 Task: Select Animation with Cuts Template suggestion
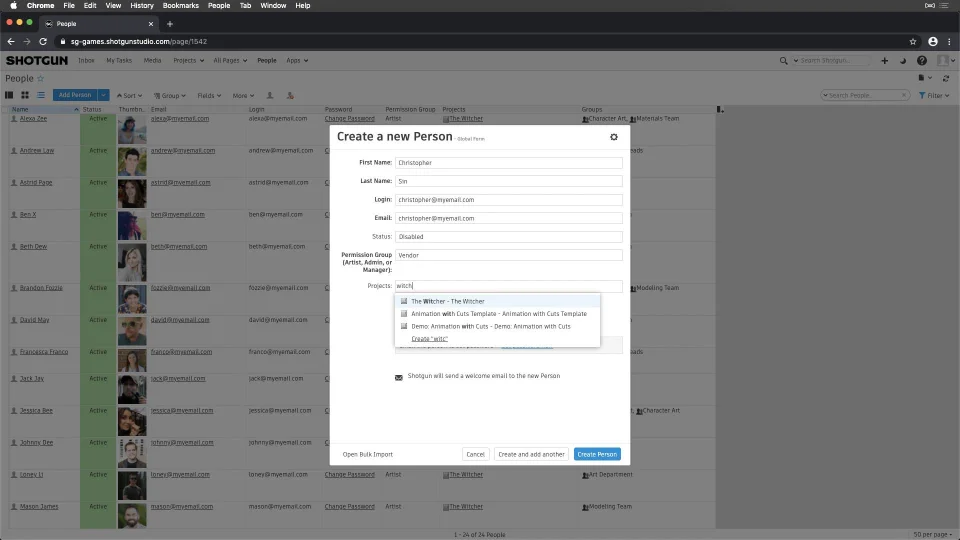click(x=497, y=313)
